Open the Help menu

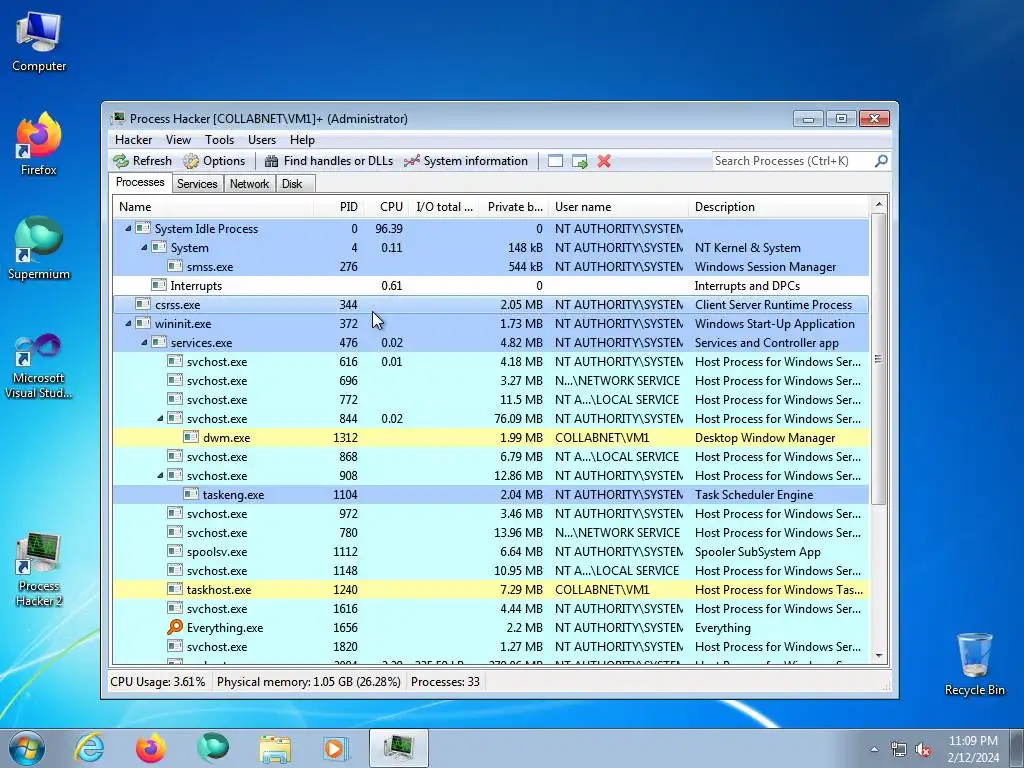coord(302,140)
